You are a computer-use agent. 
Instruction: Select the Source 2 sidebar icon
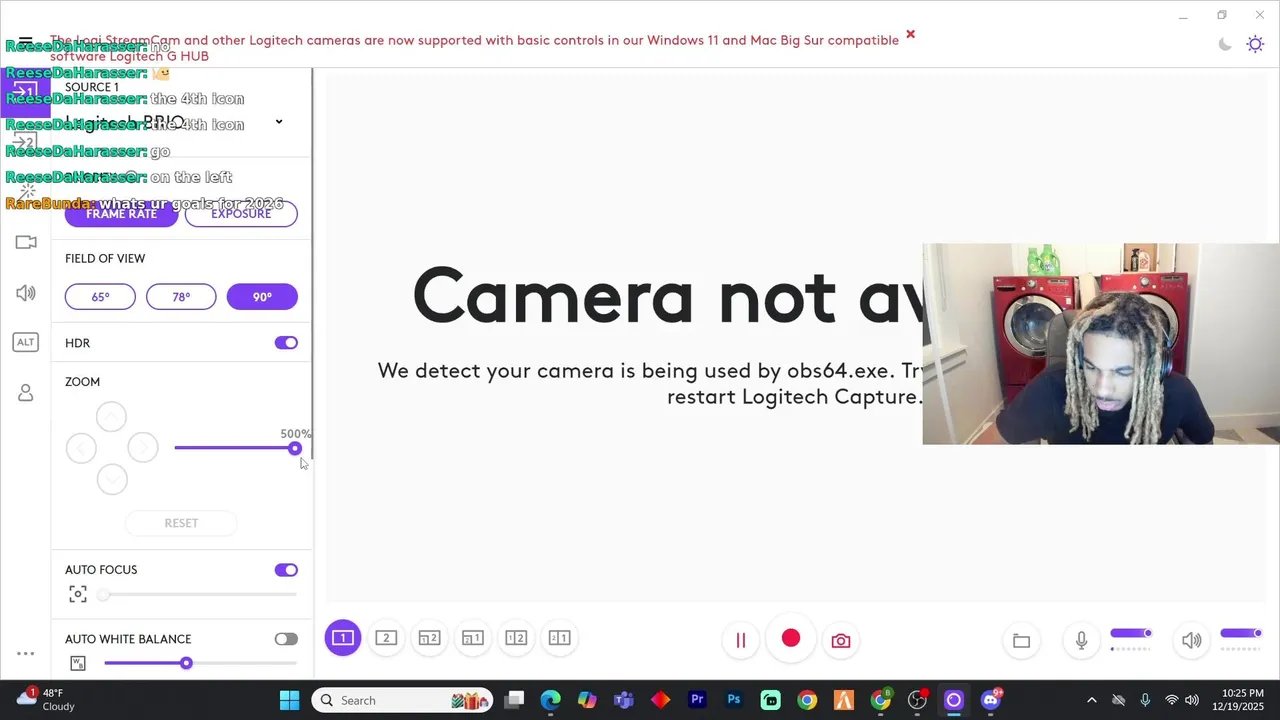pos(25,142)
